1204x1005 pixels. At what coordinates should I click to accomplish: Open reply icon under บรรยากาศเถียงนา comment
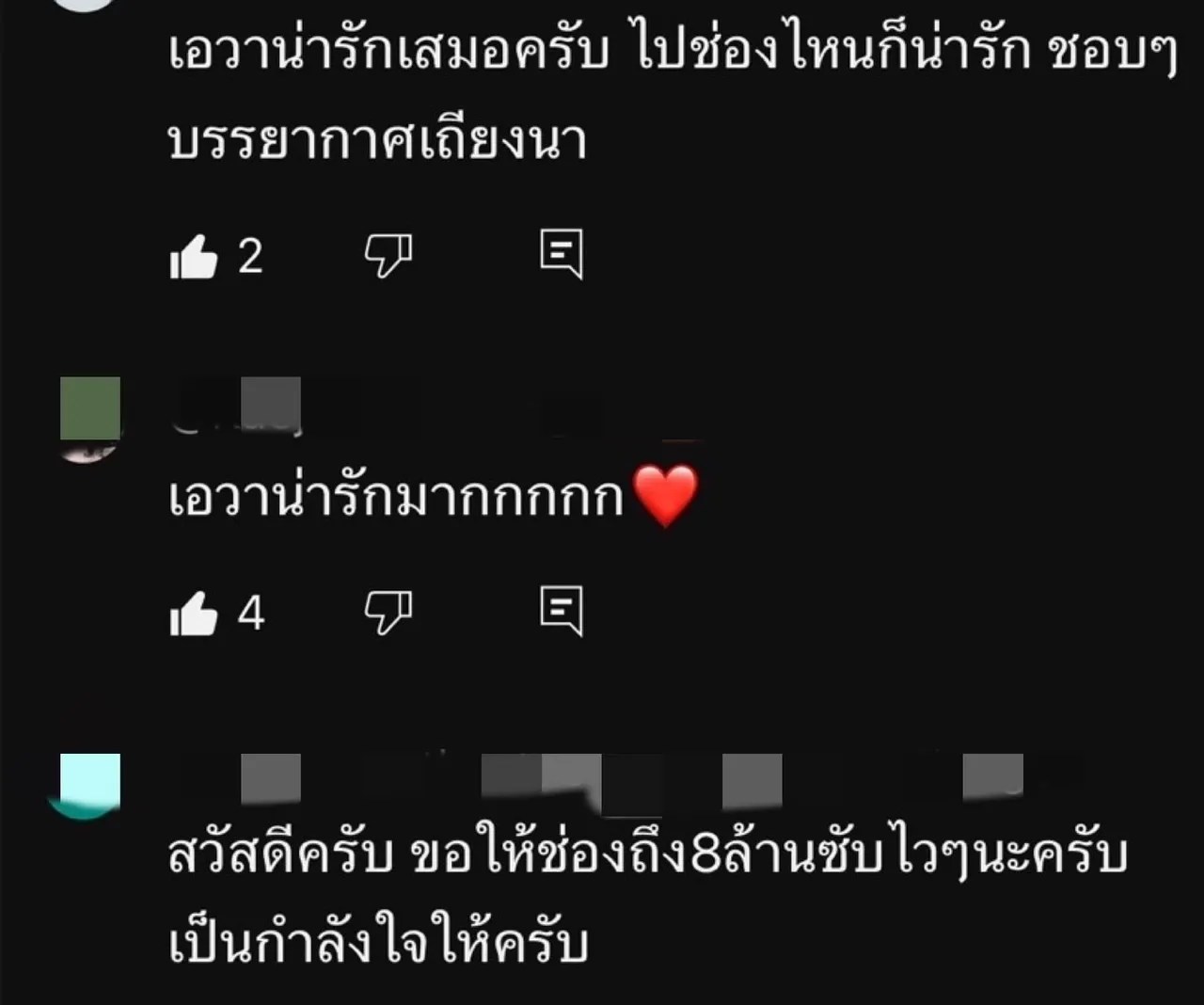pyautogui.click(x=562, y=254)
